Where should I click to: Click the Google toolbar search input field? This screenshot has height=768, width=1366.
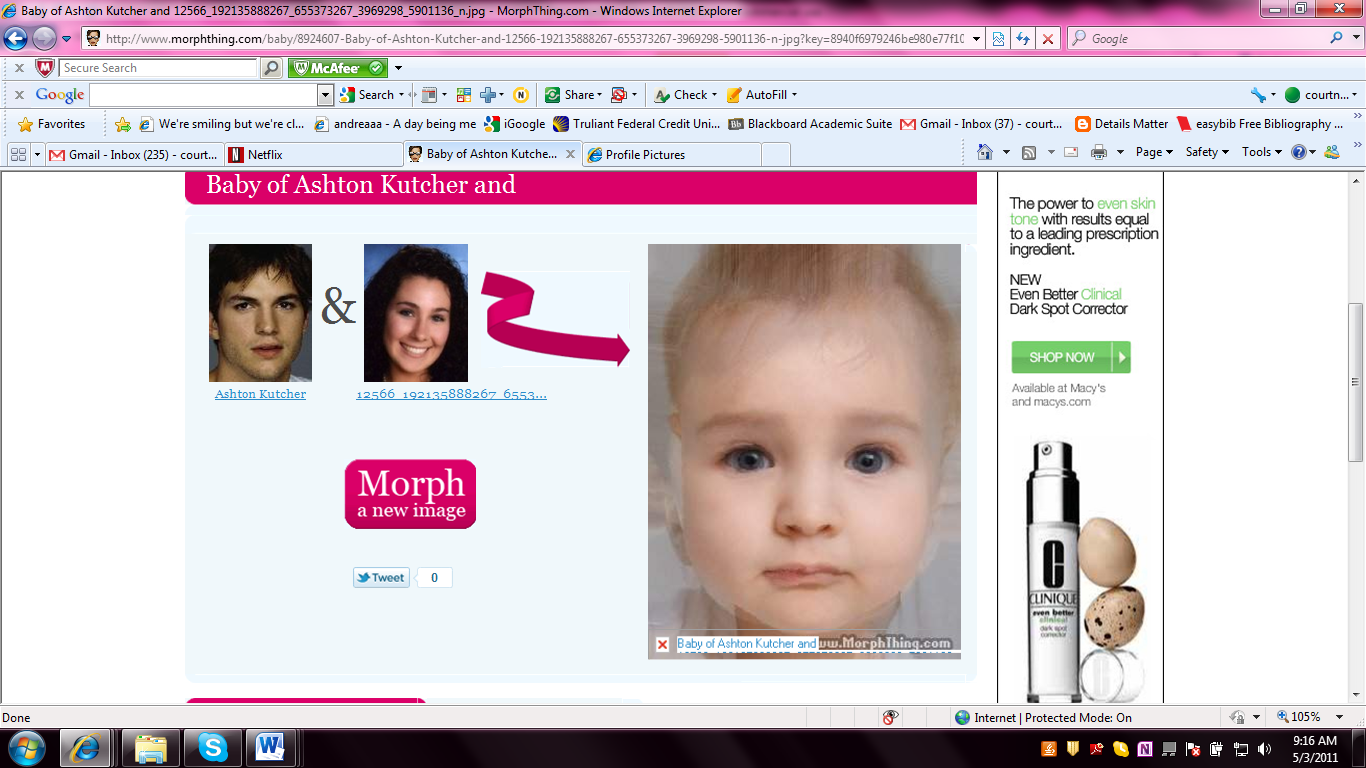(204, 95)
